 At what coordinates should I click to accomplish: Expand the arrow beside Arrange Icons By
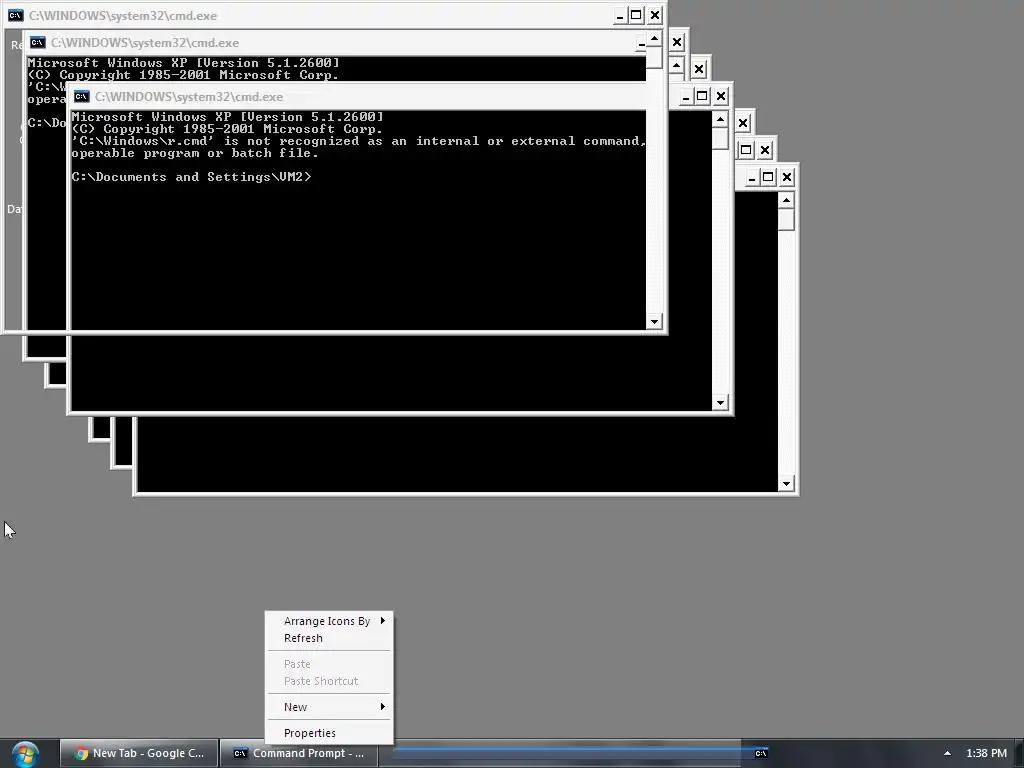383,620
